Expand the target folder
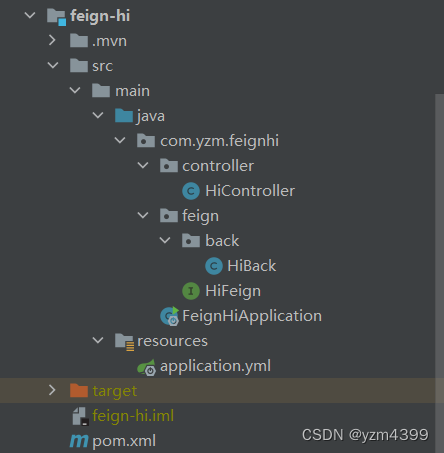444x453 pixels. pyautogui.click(x=52, y=390)
